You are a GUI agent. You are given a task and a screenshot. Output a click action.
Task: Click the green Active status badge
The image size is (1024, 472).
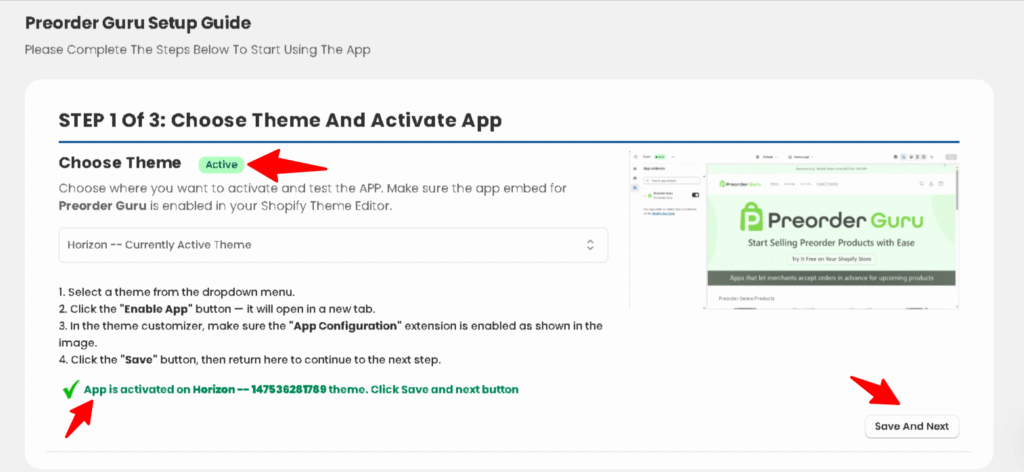pyautogui.click(x=222, y=164)
